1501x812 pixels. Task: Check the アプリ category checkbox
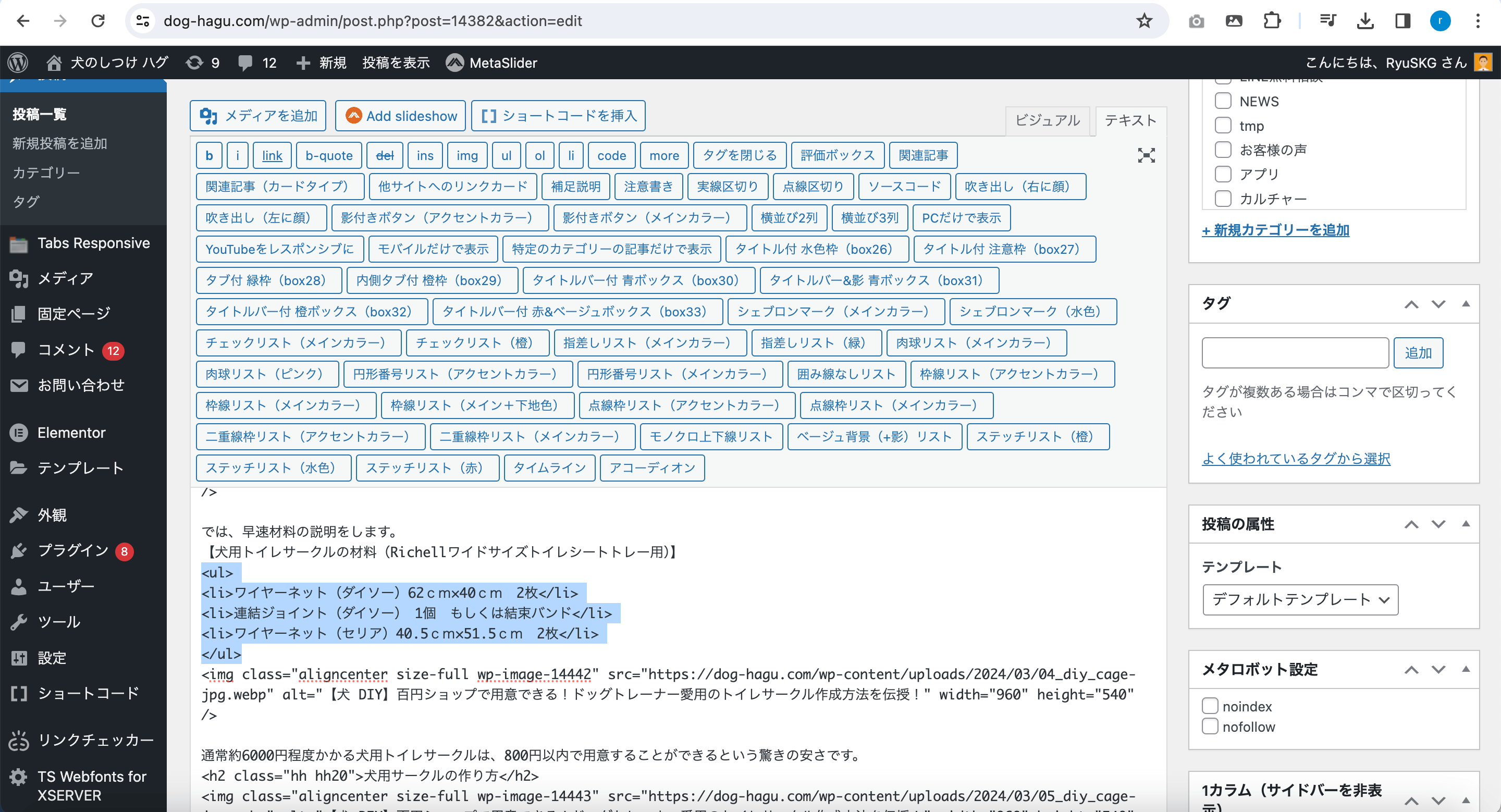tap(1223, 174)
